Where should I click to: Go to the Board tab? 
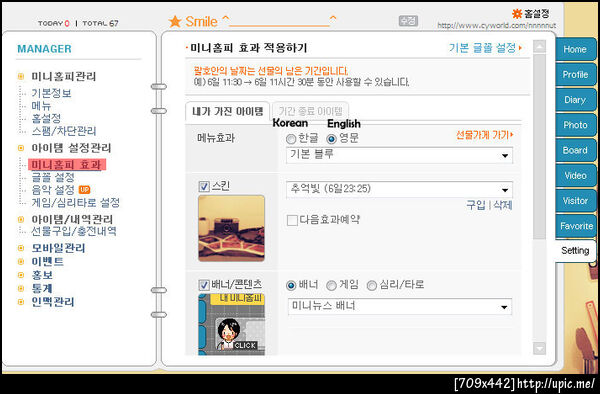[x=575, y=150]
